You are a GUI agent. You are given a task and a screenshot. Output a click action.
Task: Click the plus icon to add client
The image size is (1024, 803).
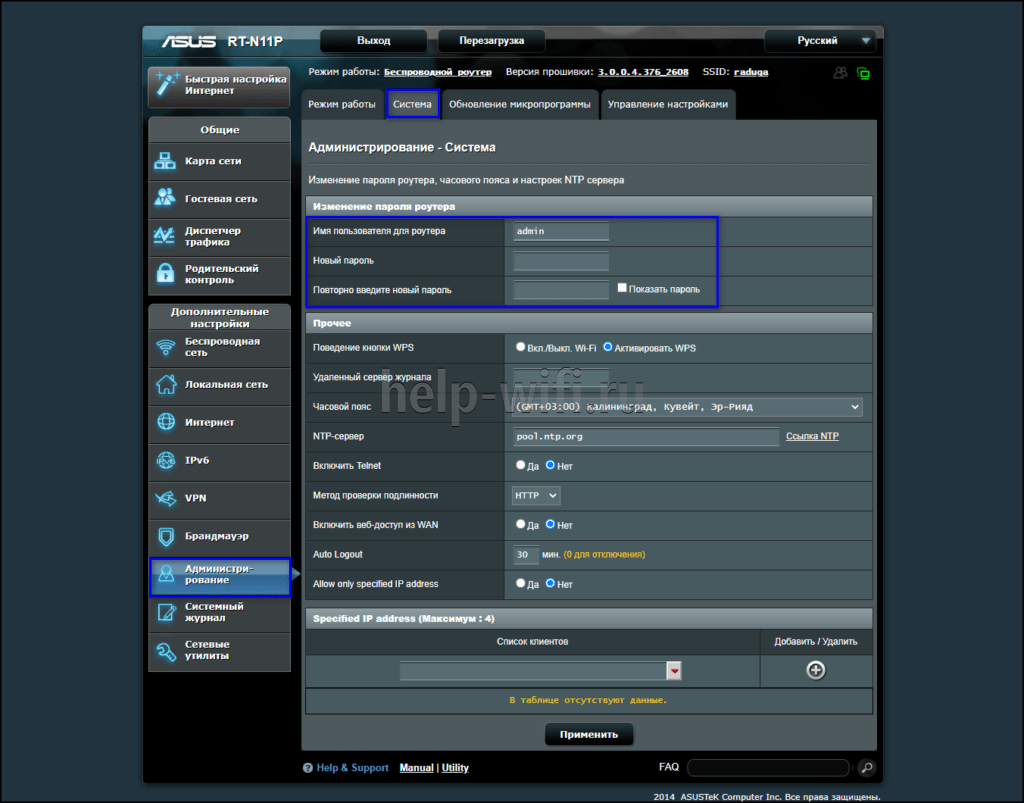click(816, 670)
